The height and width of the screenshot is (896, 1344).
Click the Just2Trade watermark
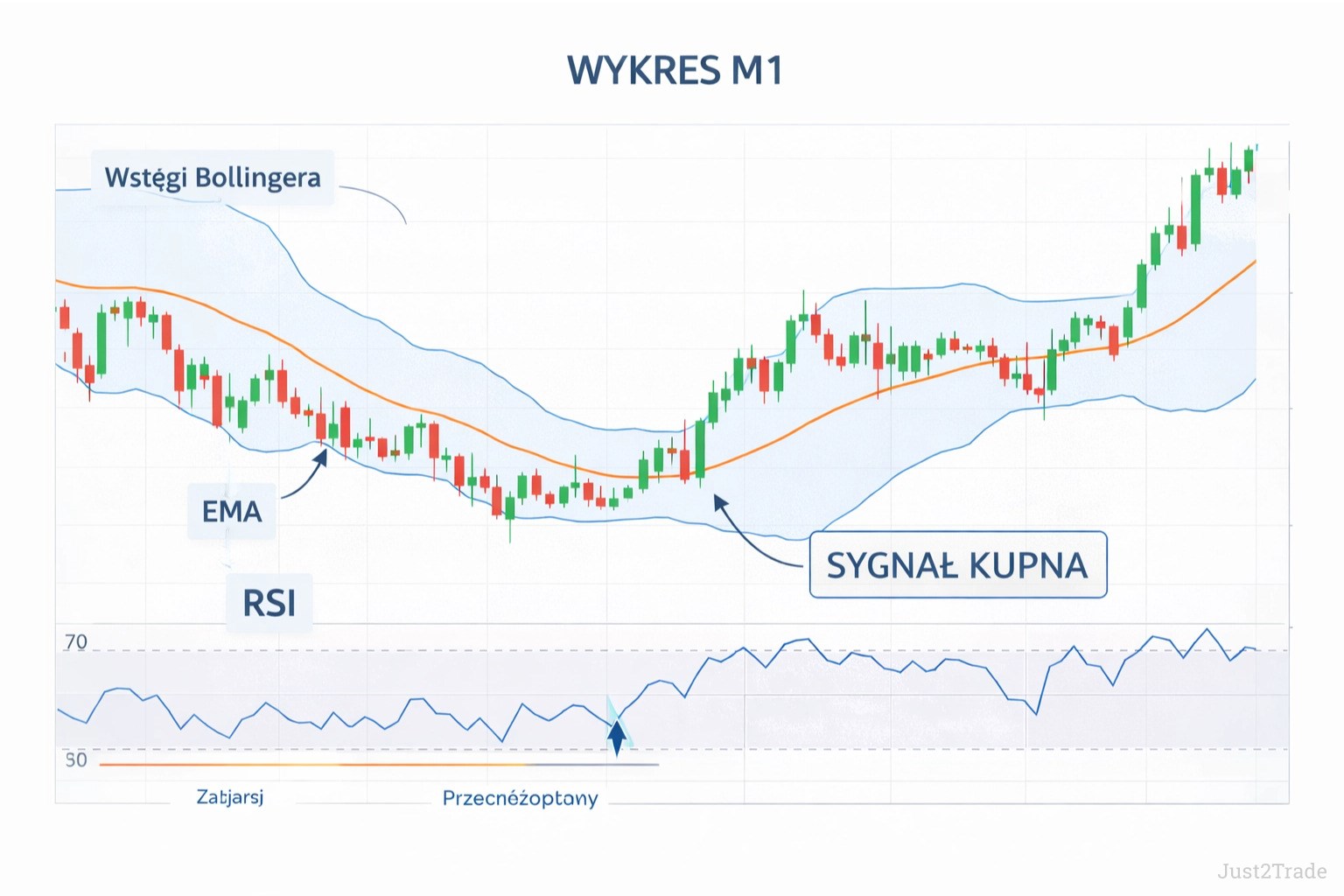tap(1271, 871)
